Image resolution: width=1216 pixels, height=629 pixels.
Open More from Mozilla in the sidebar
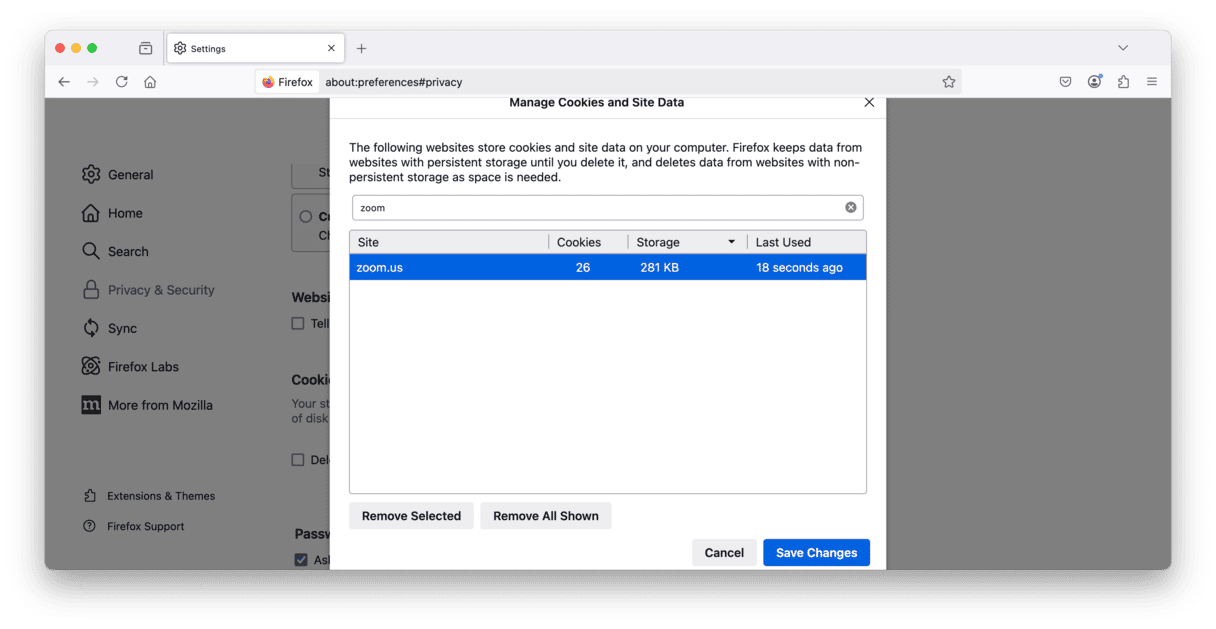tap(147, 405)
